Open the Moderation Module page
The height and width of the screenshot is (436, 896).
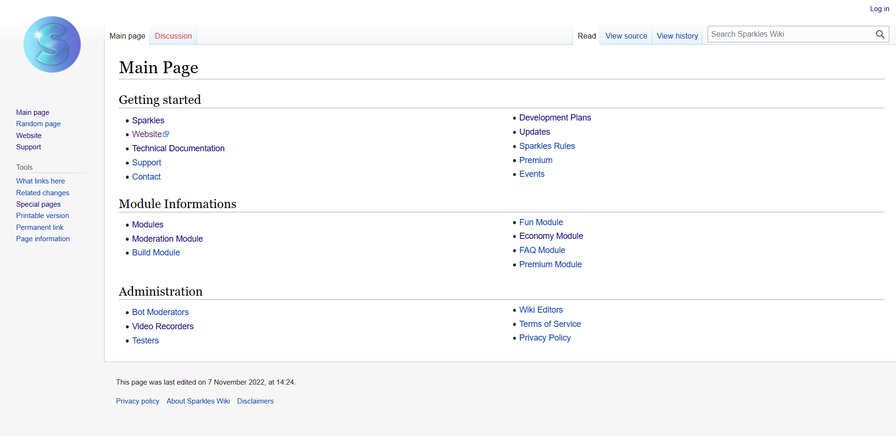click(167, 239)
